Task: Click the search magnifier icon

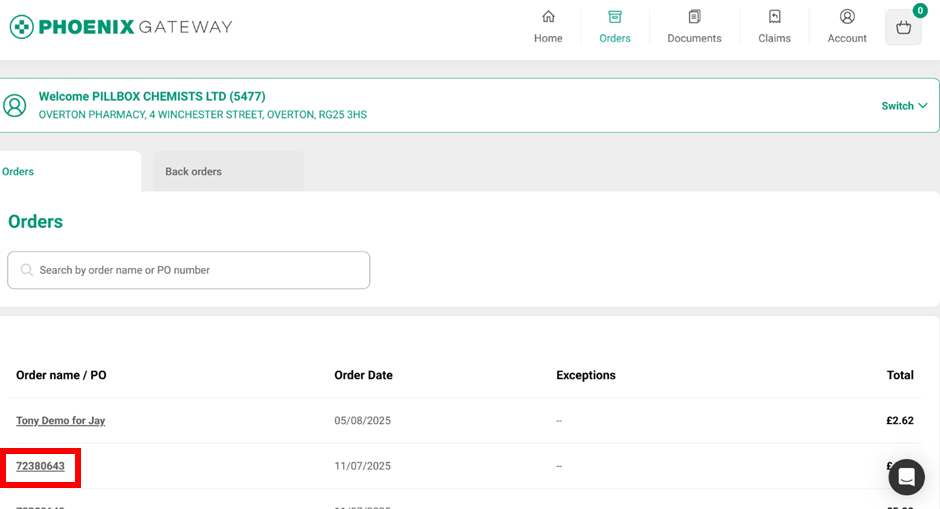Action: point(27,270)
